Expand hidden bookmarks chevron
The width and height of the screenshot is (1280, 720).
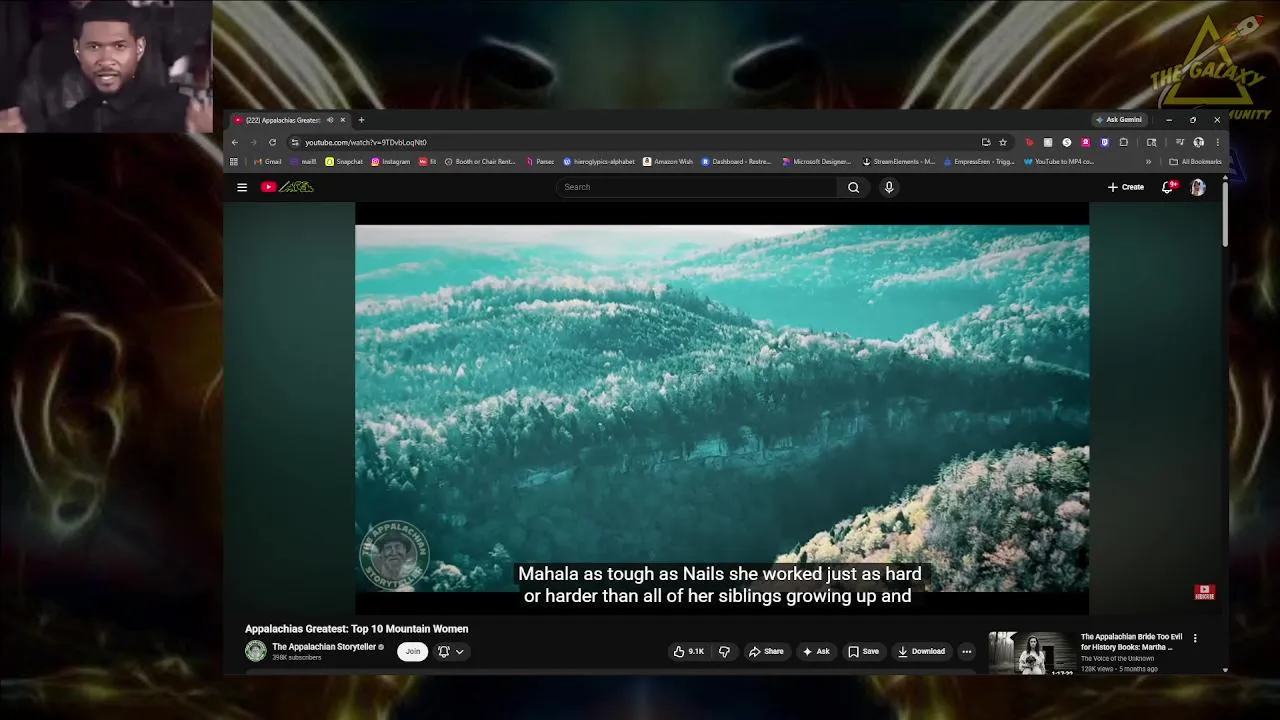(1148, 161)
